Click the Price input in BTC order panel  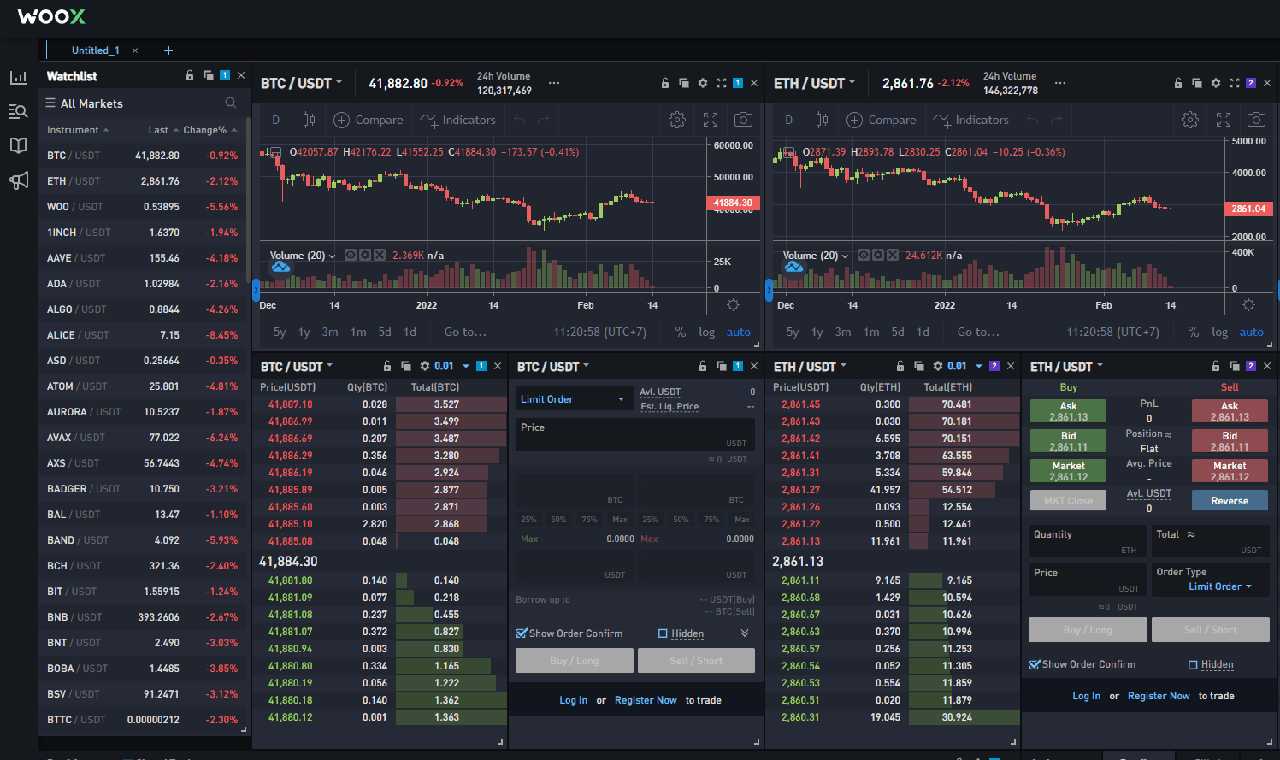pyautogui.click(x=635, y=434)
